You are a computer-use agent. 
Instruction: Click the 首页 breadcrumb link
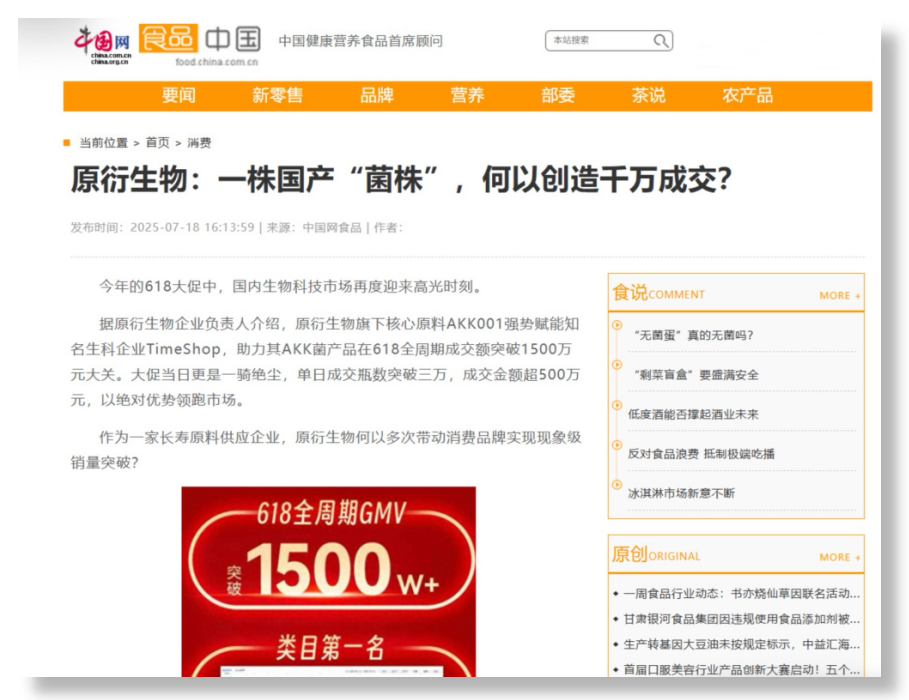[x=157, y=143]
